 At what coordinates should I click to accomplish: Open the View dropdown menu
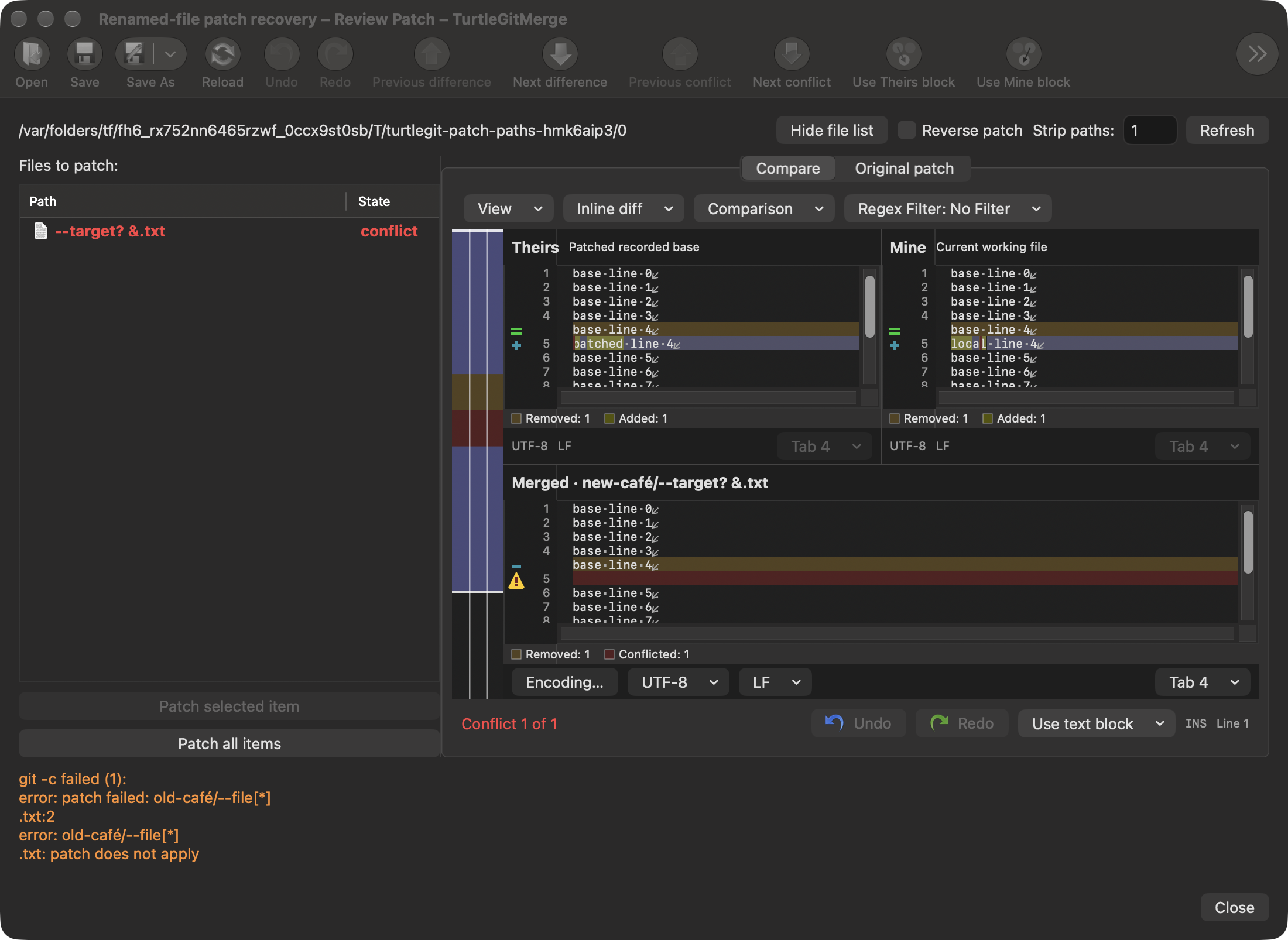[x=508, y=209]
